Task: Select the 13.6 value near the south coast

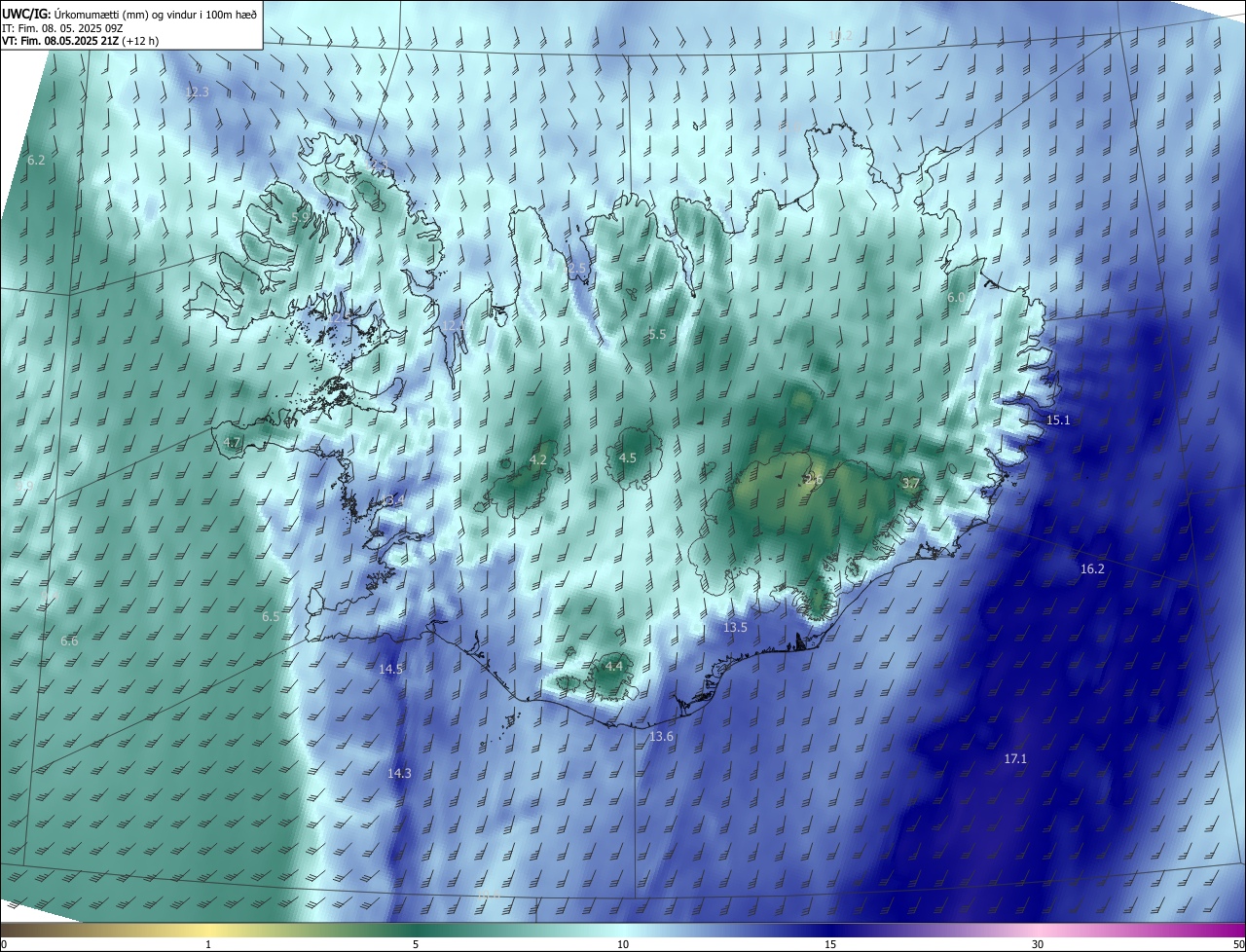Action: click(x=661, y=737)
